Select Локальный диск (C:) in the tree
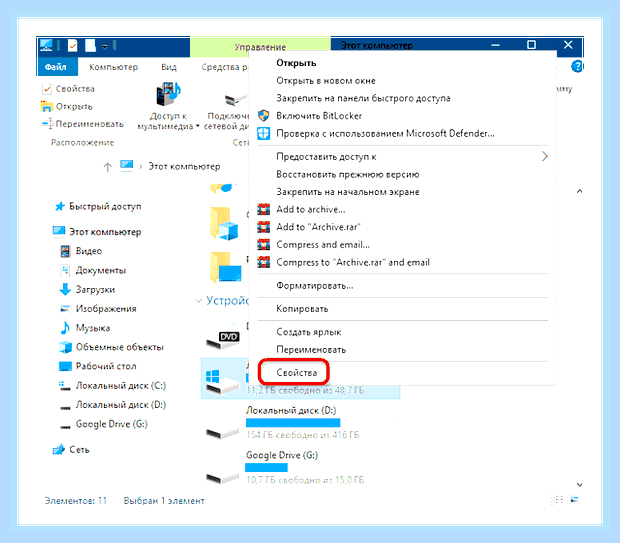Screen dimensions: 620x543 113,386
